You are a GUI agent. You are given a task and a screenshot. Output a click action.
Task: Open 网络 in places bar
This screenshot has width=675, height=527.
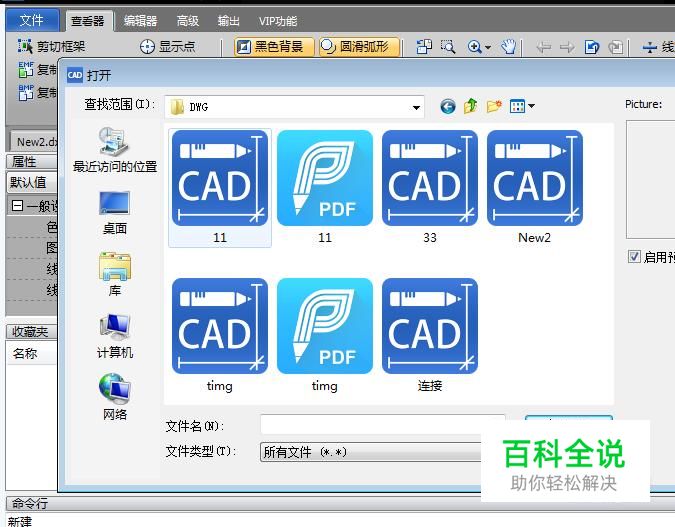coord(115,397)
